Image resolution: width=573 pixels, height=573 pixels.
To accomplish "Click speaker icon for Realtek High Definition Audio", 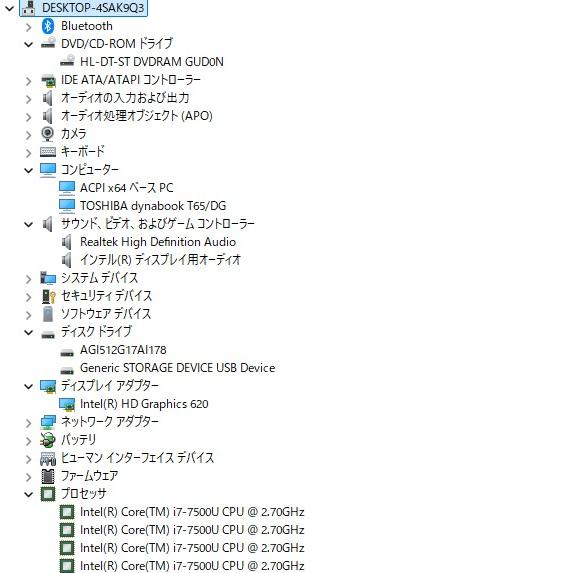I will point(67,242).
